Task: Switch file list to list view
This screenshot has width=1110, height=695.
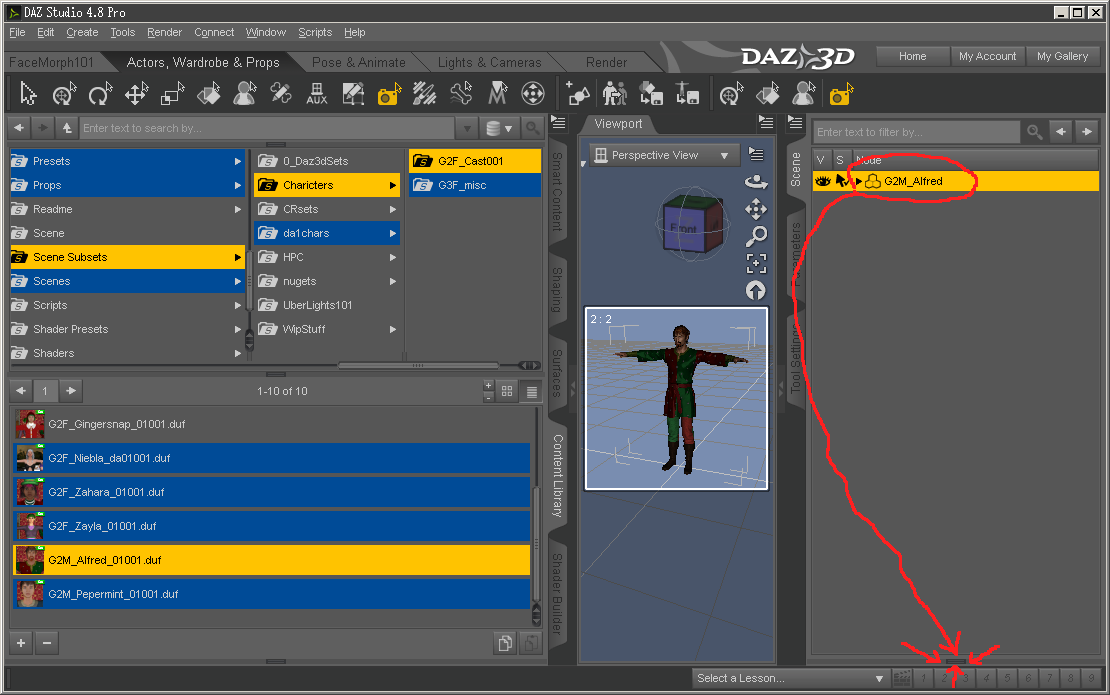Action: [532, 391]
